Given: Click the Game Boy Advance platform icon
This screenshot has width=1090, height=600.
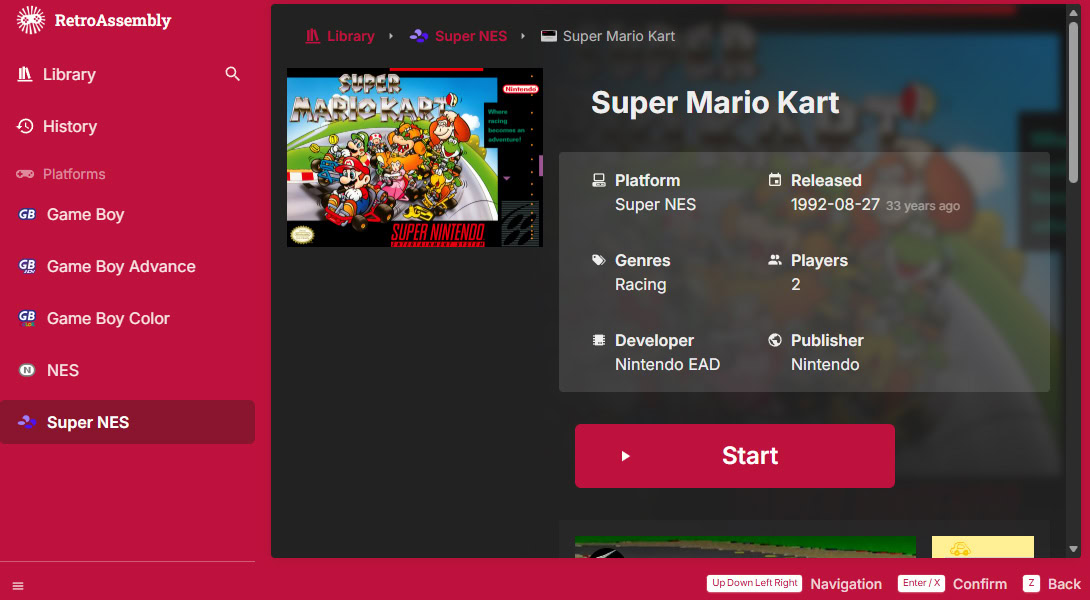Looking at the screenshot, I should coord(27,266).
